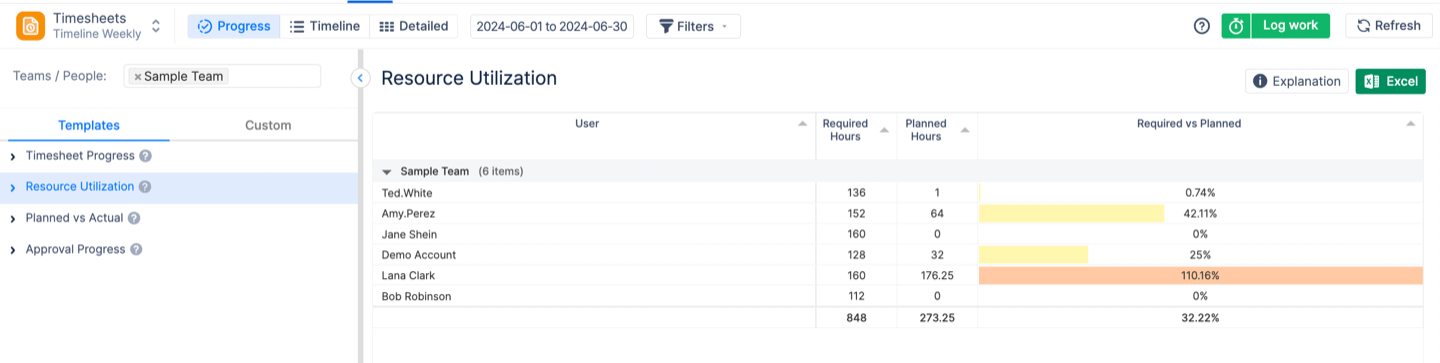Remove Sample Team tag with the x

click(x=138, y=77)
